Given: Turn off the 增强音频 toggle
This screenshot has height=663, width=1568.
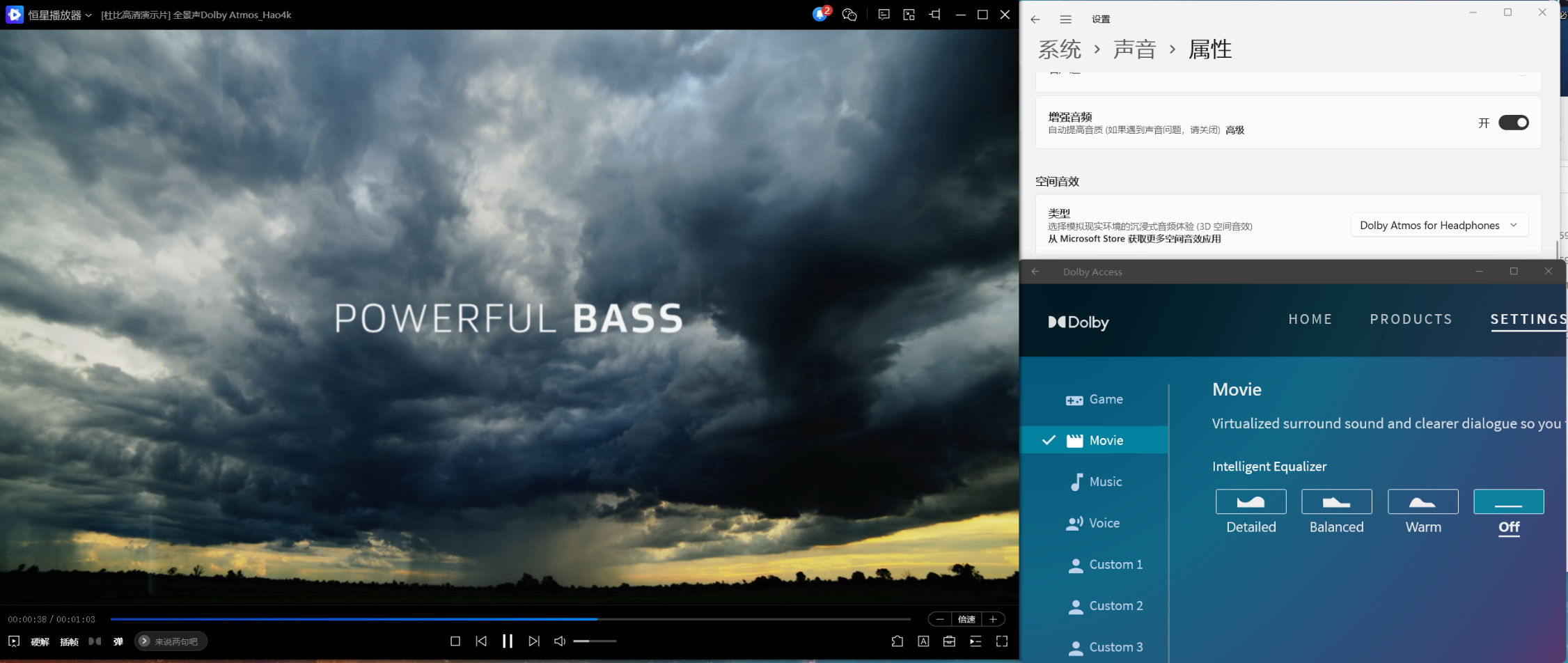Looking at the screenshot, I should [1514, 123].
